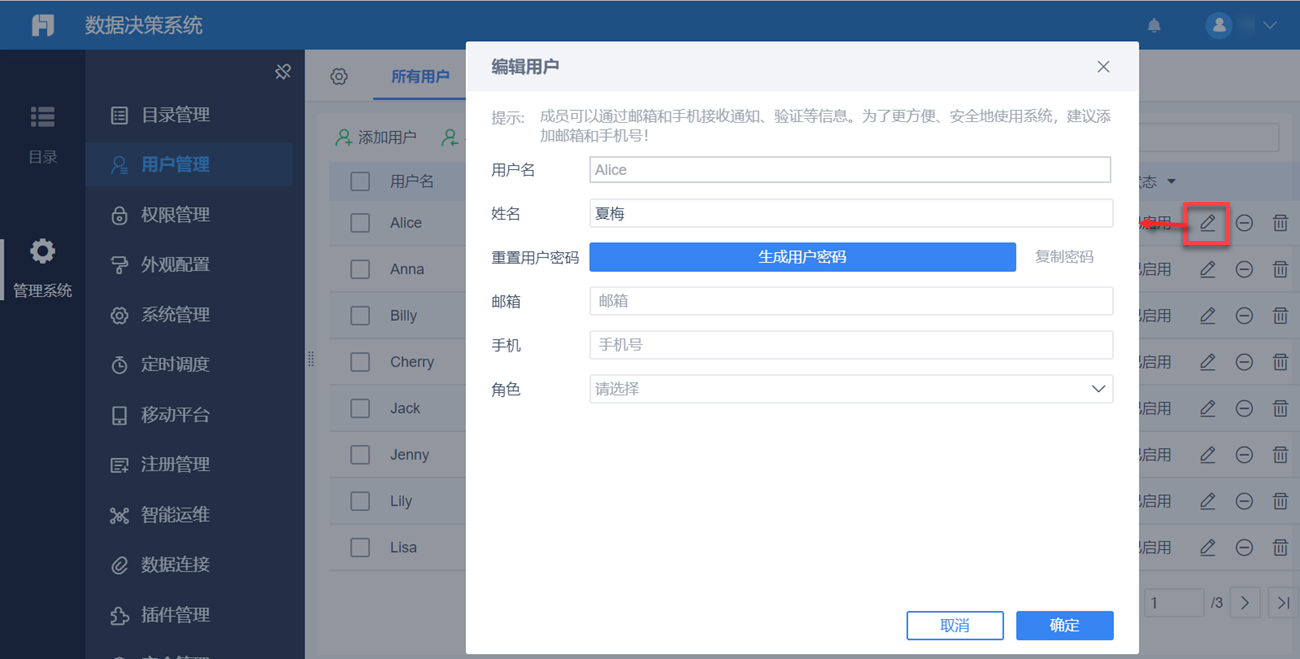1300x659 pixels.
Task: Open the 角色 dropdown
Action: 851,389
